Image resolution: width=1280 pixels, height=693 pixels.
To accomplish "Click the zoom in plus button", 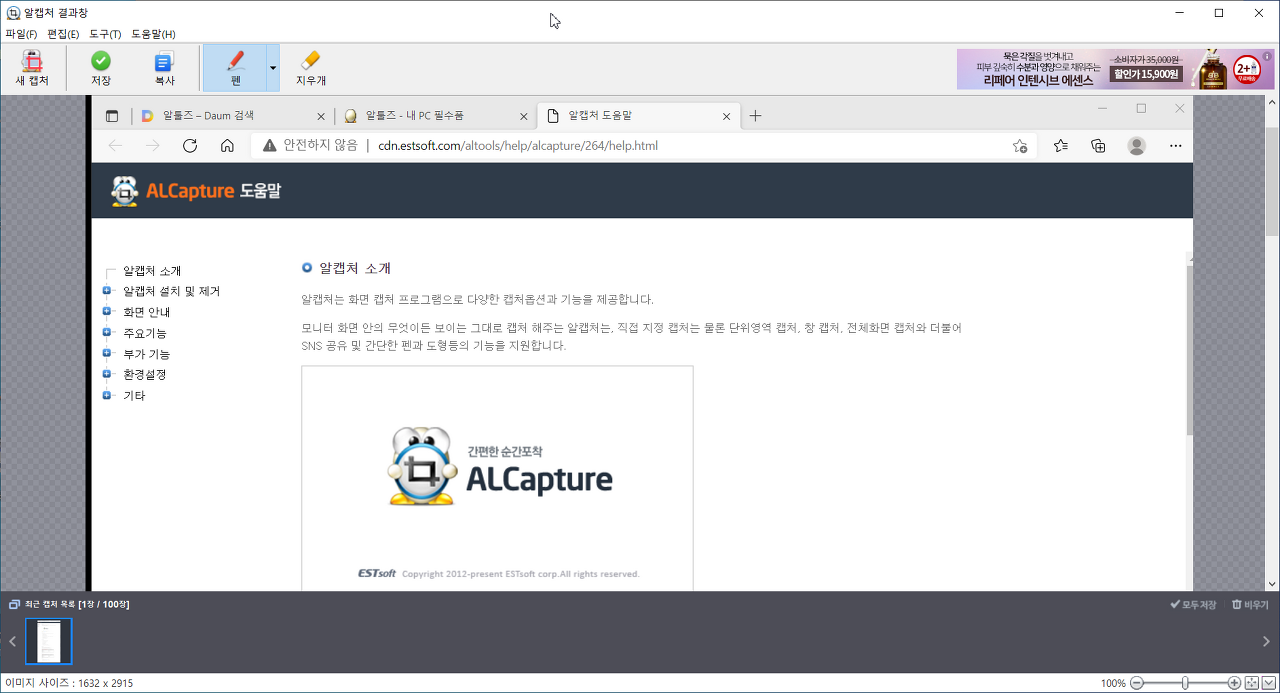I will (1234, 683).
